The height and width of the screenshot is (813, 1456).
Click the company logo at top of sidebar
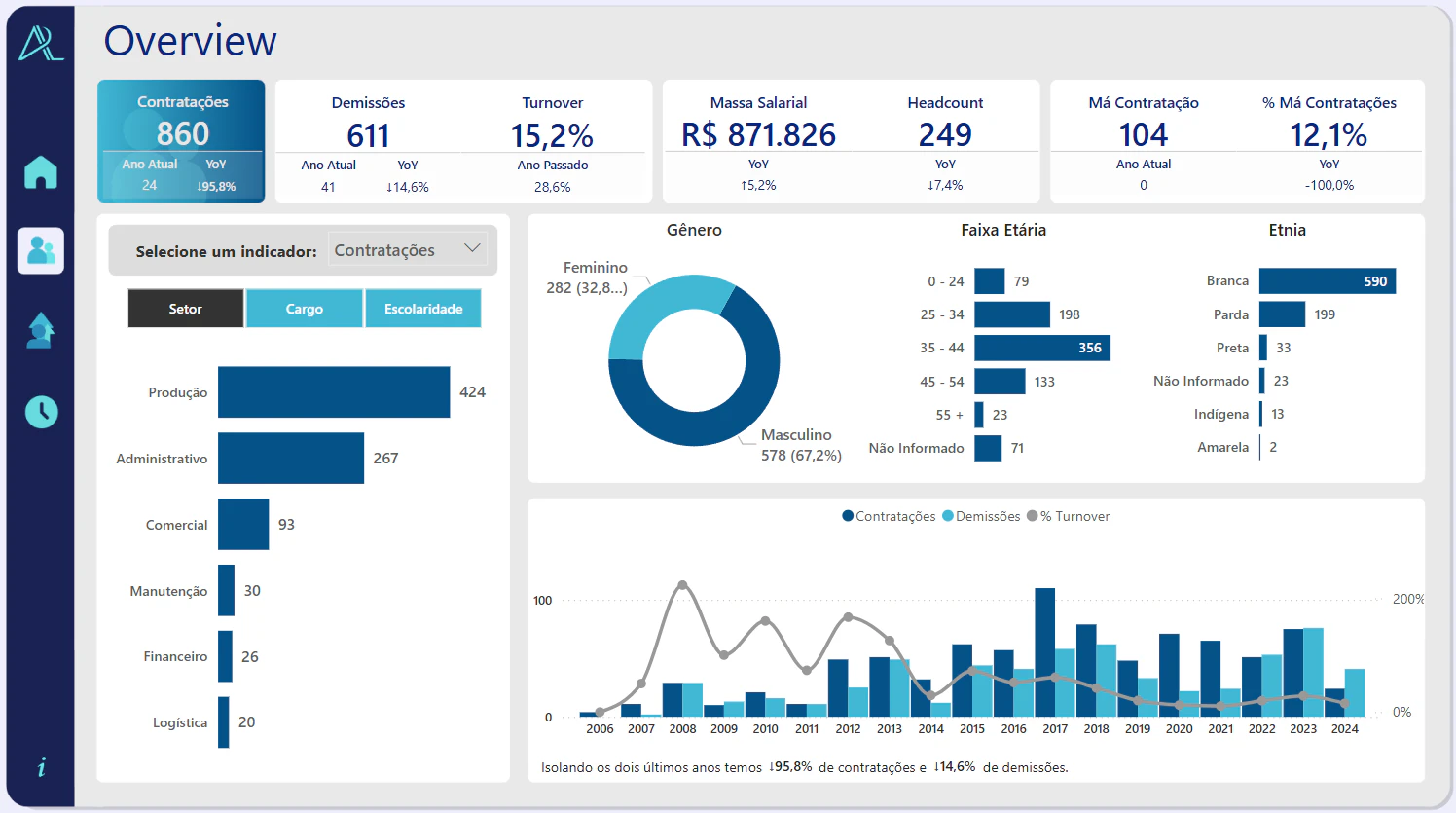(x=41, y=43)
